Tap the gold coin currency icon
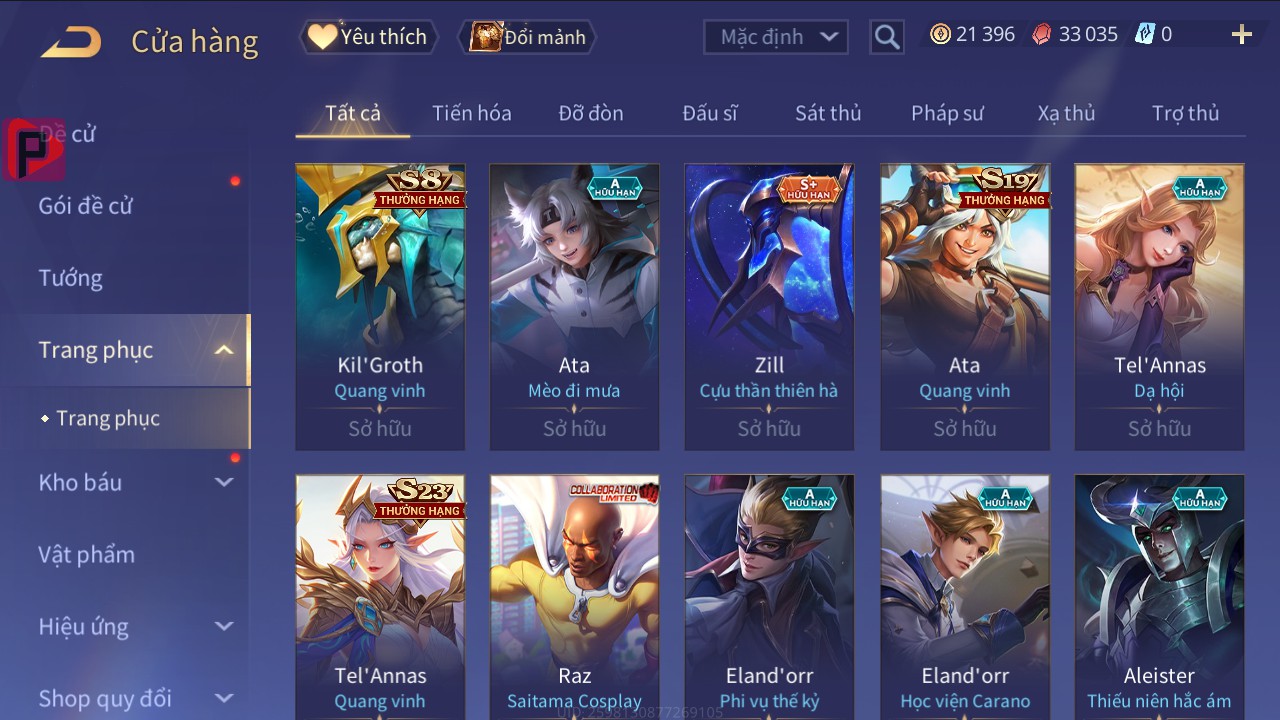Screen dimensions: 1280x720 [x=940, y=34]
